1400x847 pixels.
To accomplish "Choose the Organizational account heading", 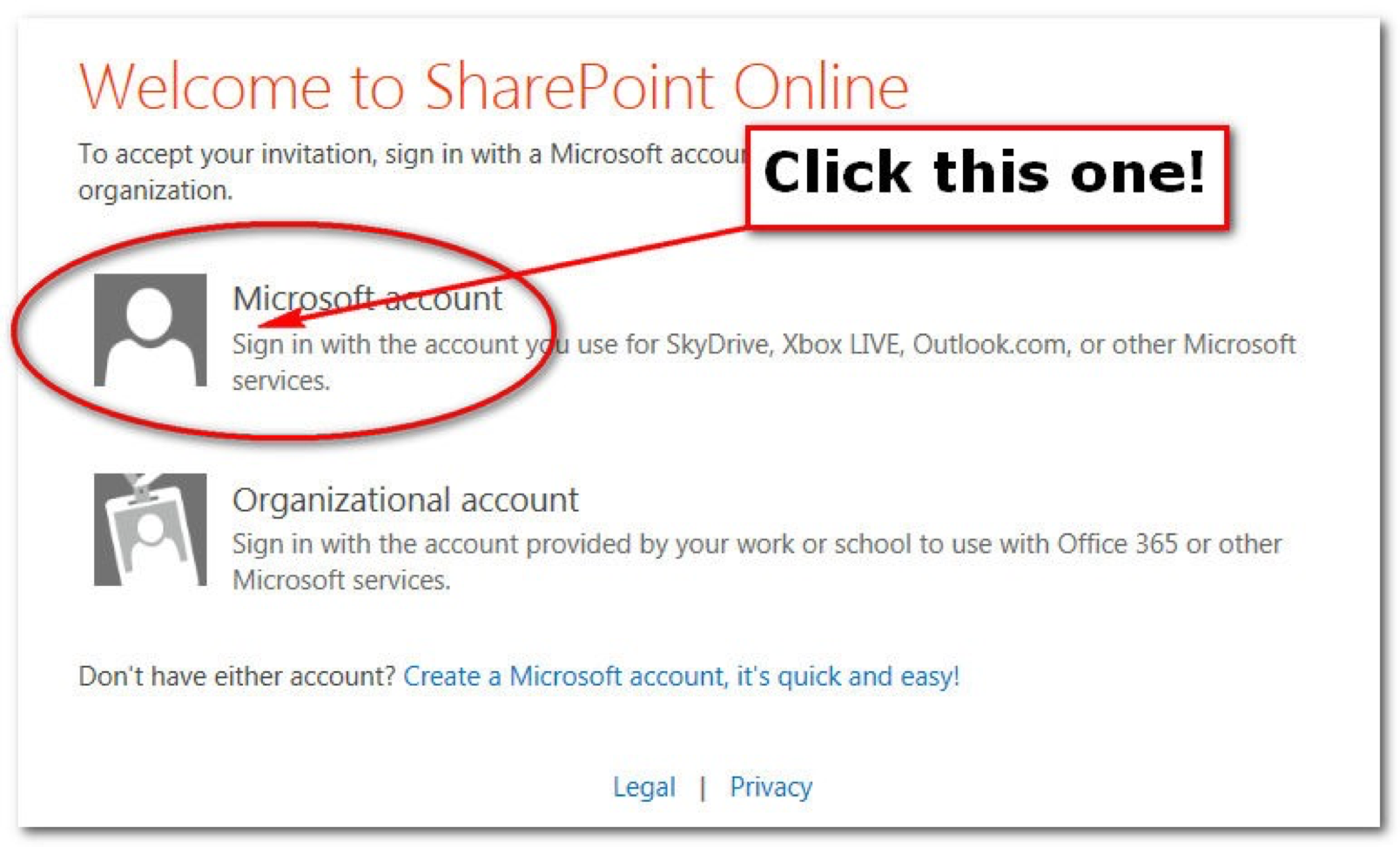I will (x=405, y=500).
